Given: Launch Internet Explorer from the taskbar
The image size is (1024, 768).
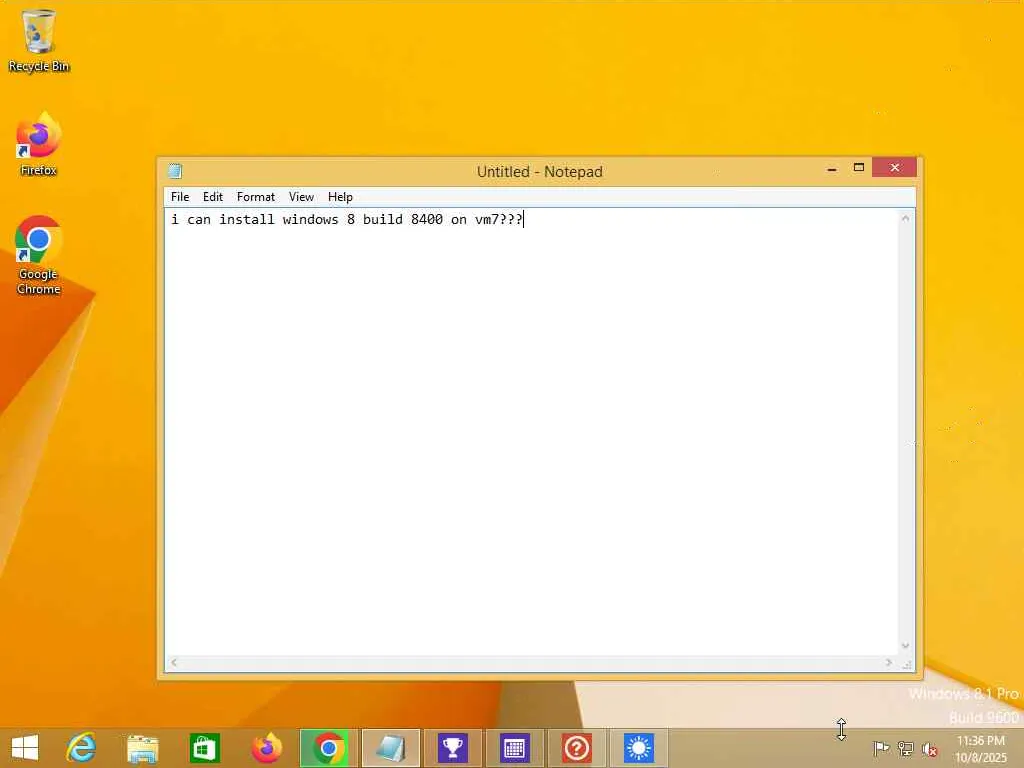Looking at the screenshot, I should (x=81, y=748).
